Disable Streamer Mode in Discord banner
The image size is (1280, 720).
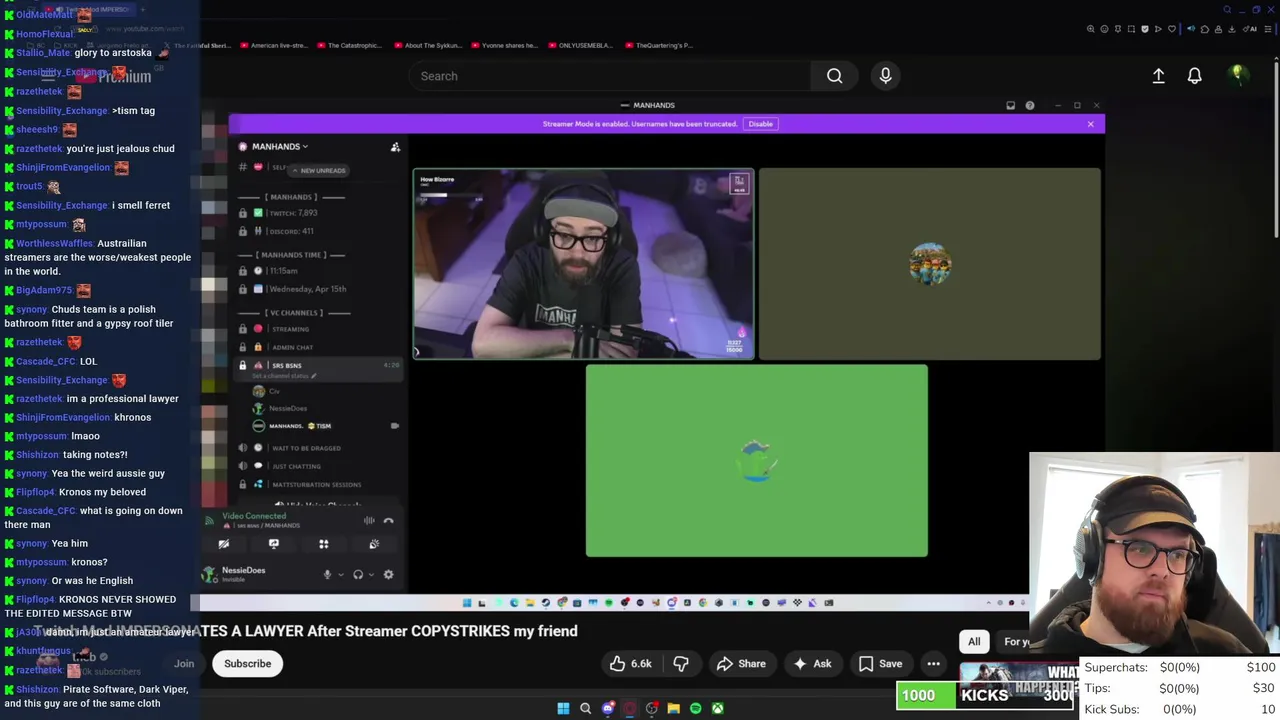[x=761, y=124]
